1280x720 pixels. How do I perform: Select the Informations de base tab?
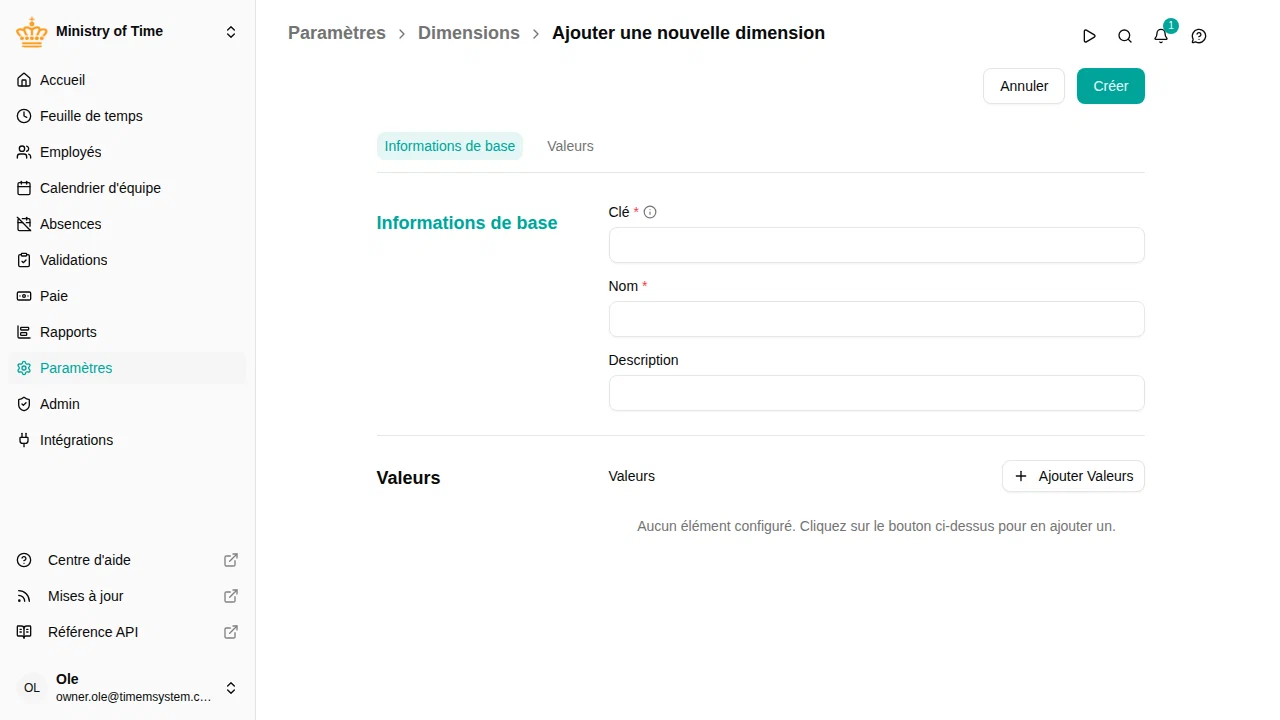click(450, 146)
